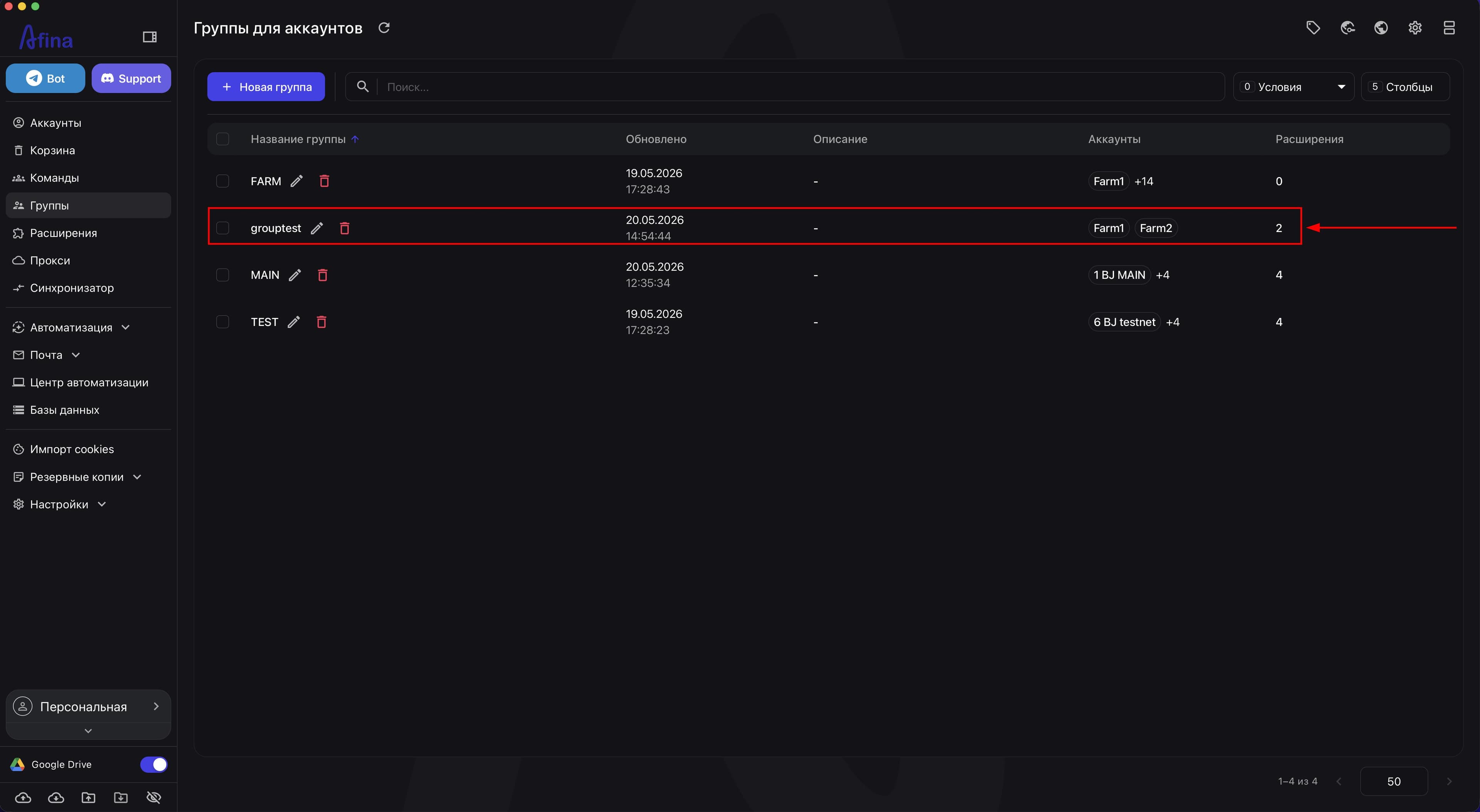Expand the Резервные копии sidebar section
1480x812 pixels.
pyautogui.click(x=77, y=476)
